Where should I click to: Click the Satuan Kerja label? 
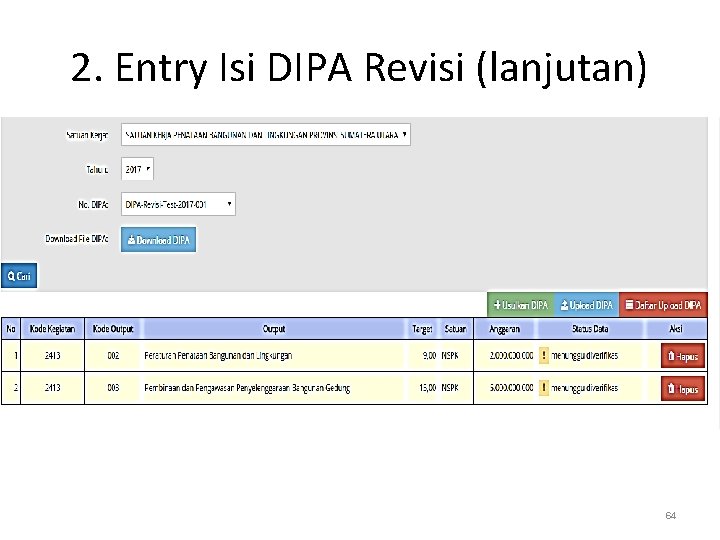pos(87,135)
